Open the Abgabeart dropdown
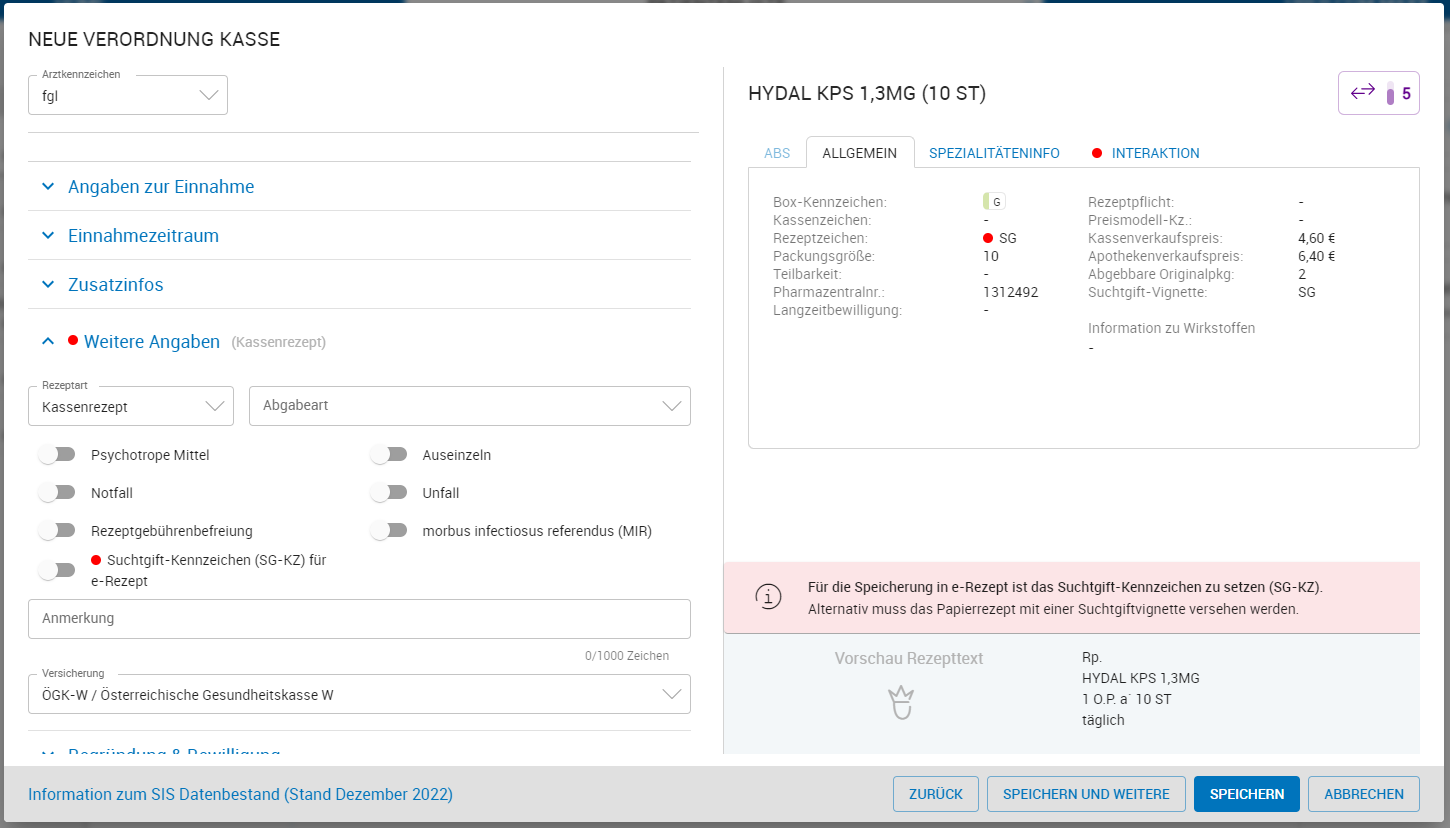This screenshot has height=828, width=1450. click(x=470, y=406)
